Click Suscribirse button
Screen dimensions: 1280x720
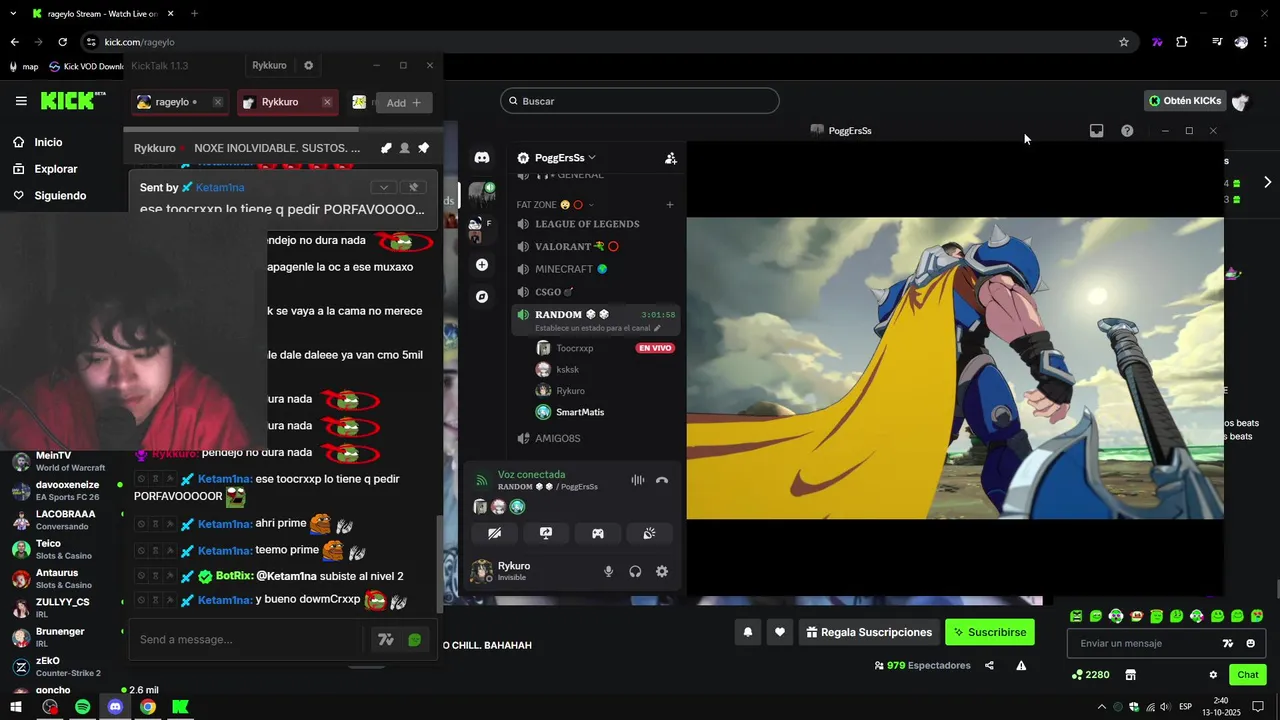[x=989, y=632]
